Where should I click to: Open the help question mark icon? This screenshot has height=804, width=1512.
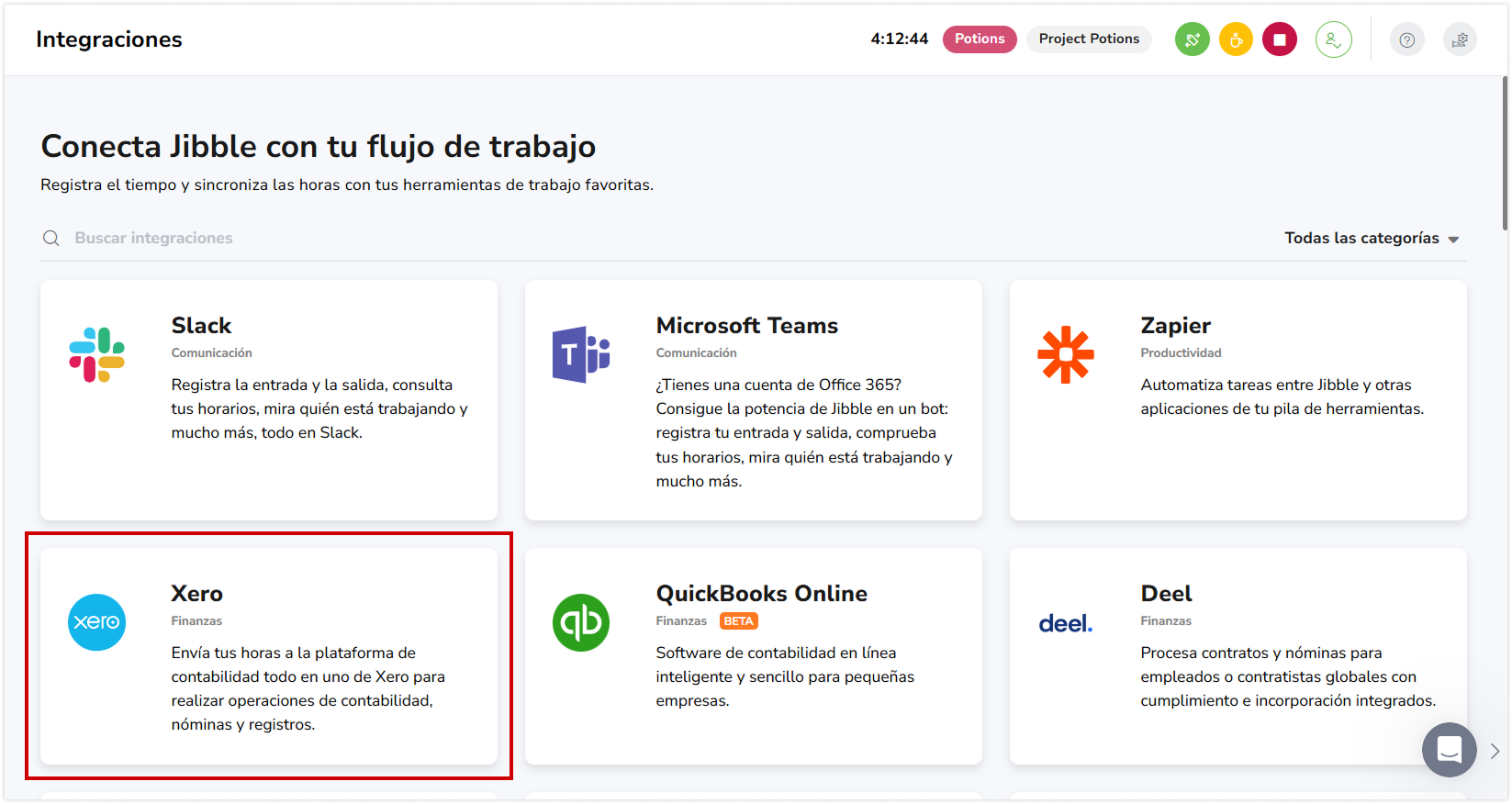pos(1406,39)
